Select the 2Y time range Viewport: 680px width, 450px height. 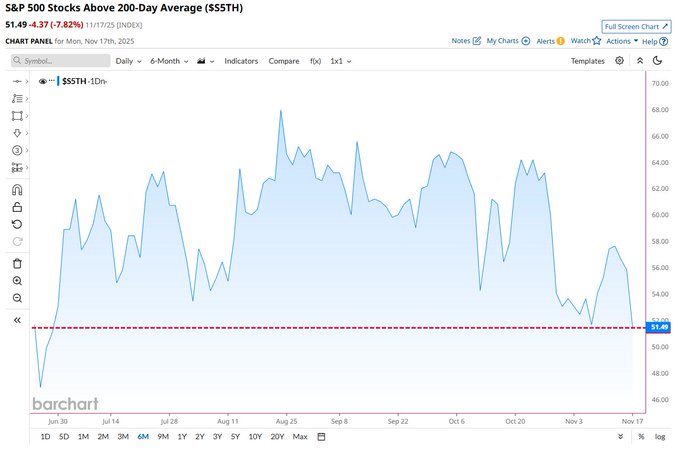pyautogui.click(x=199, y=437)
